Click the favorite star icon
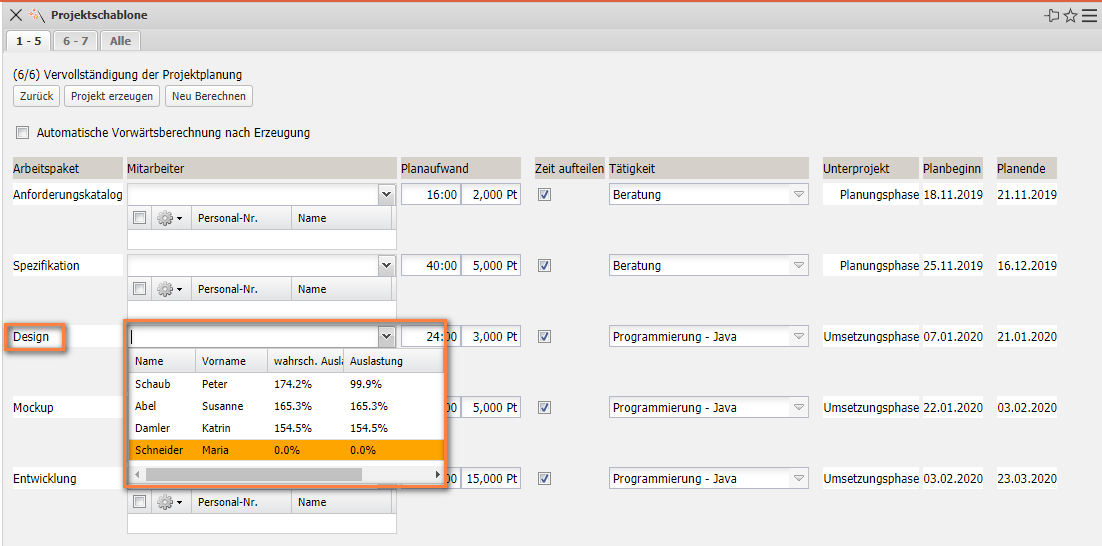Image resolution: width=1102 pixels, height=546 pixels. coord(1070,15)
